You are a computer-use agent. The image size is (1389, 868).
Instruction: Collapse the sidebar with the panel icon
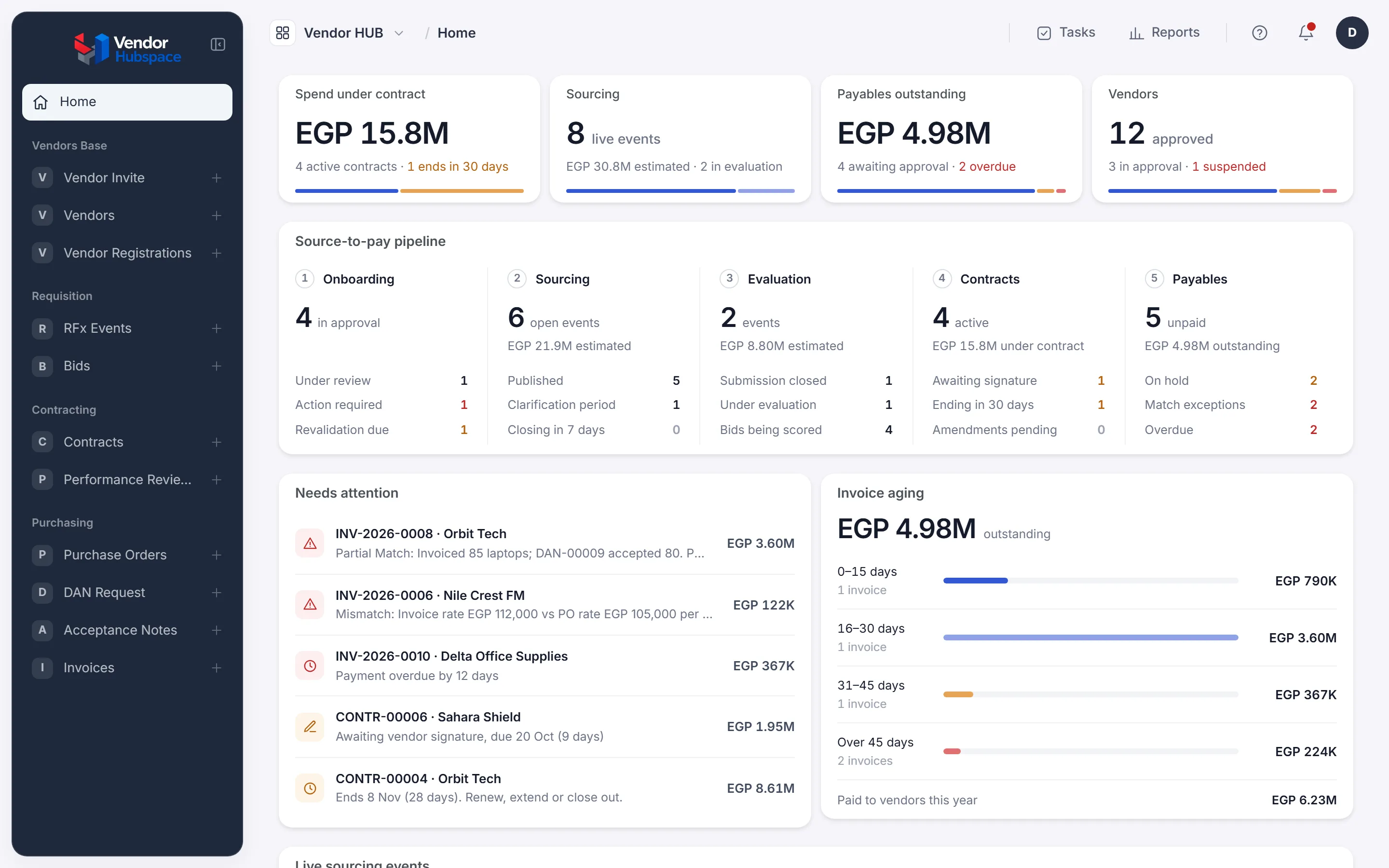tap(218, 44)
